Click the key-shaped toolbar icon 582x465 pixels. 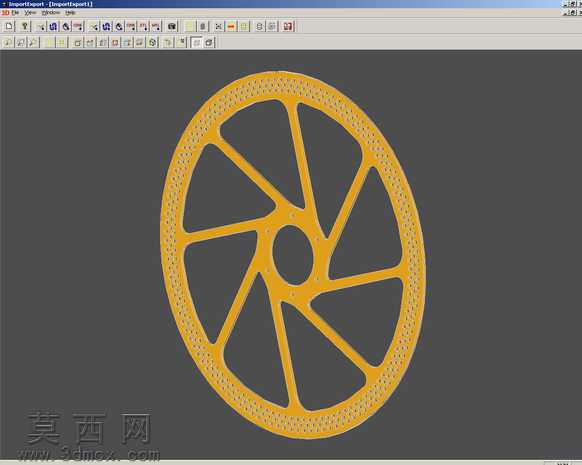24,26
